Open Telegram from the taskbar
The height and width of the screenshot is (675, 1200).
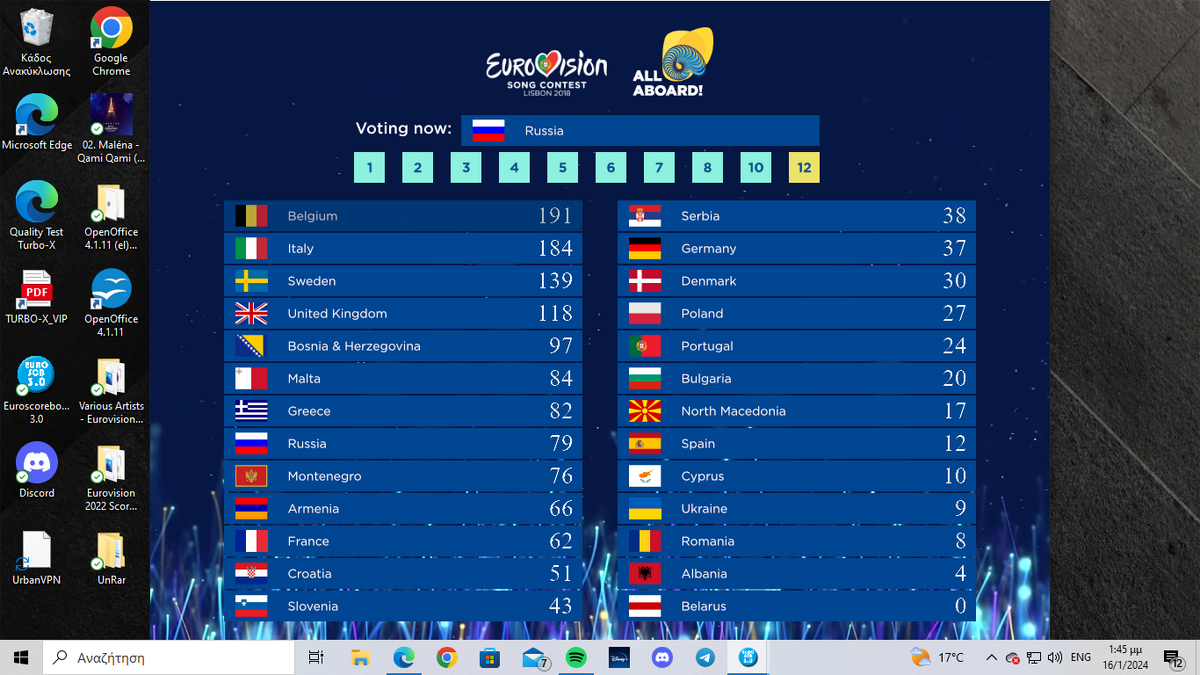pyautogui.click(x=705, y=657)
